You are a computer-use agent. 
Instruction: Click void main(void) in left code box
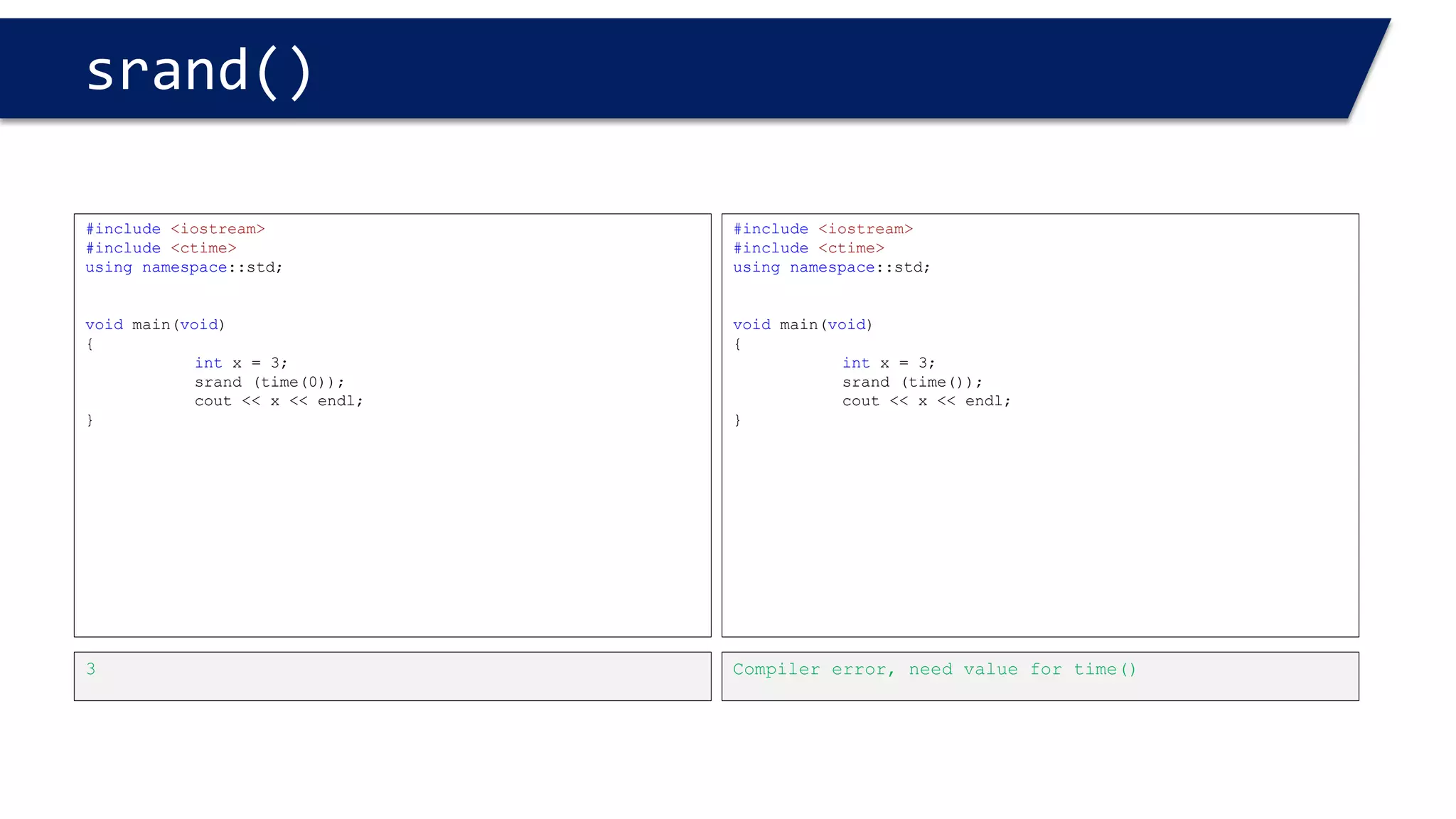click(x=155, y=325)
